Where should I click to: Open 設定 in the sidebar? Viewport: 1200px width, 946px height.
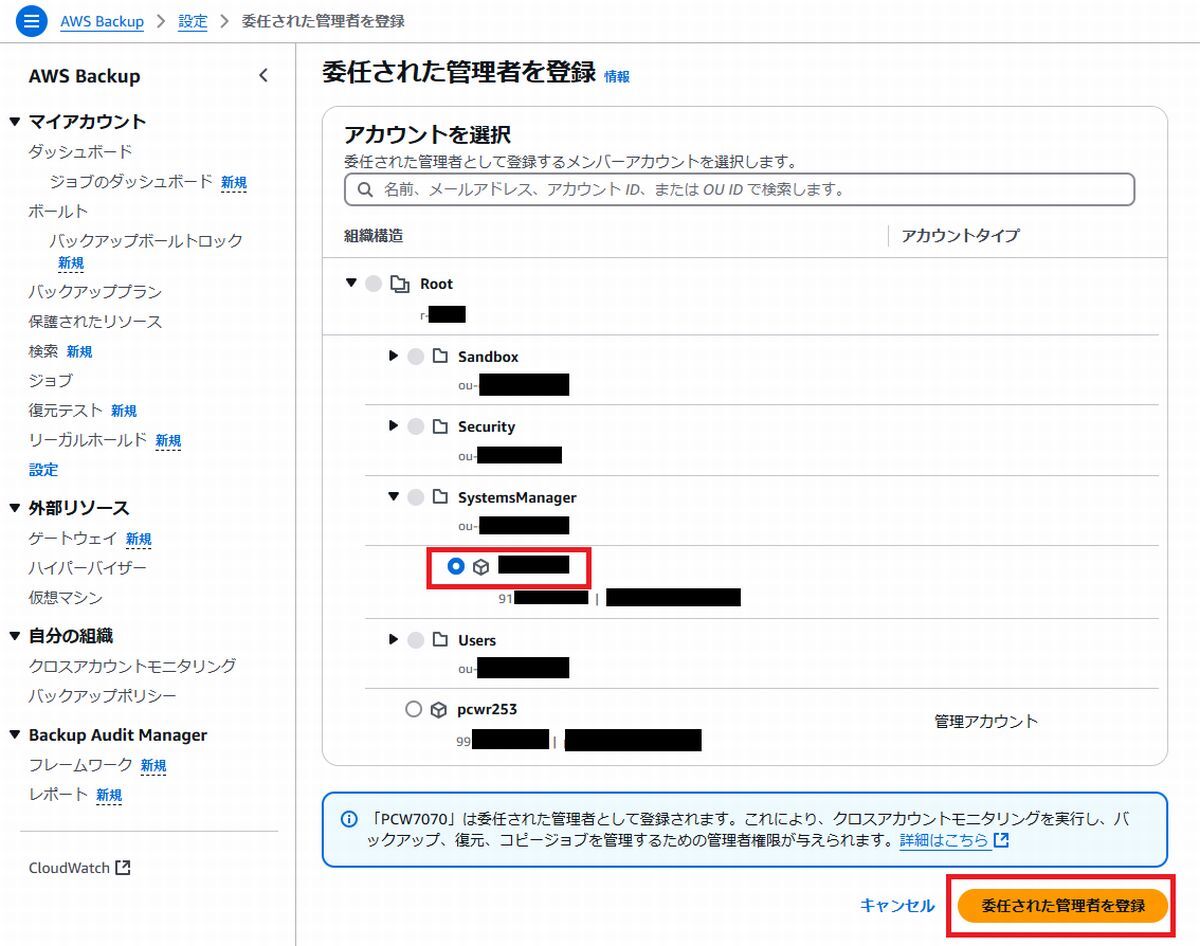click(x=43, y=470)
